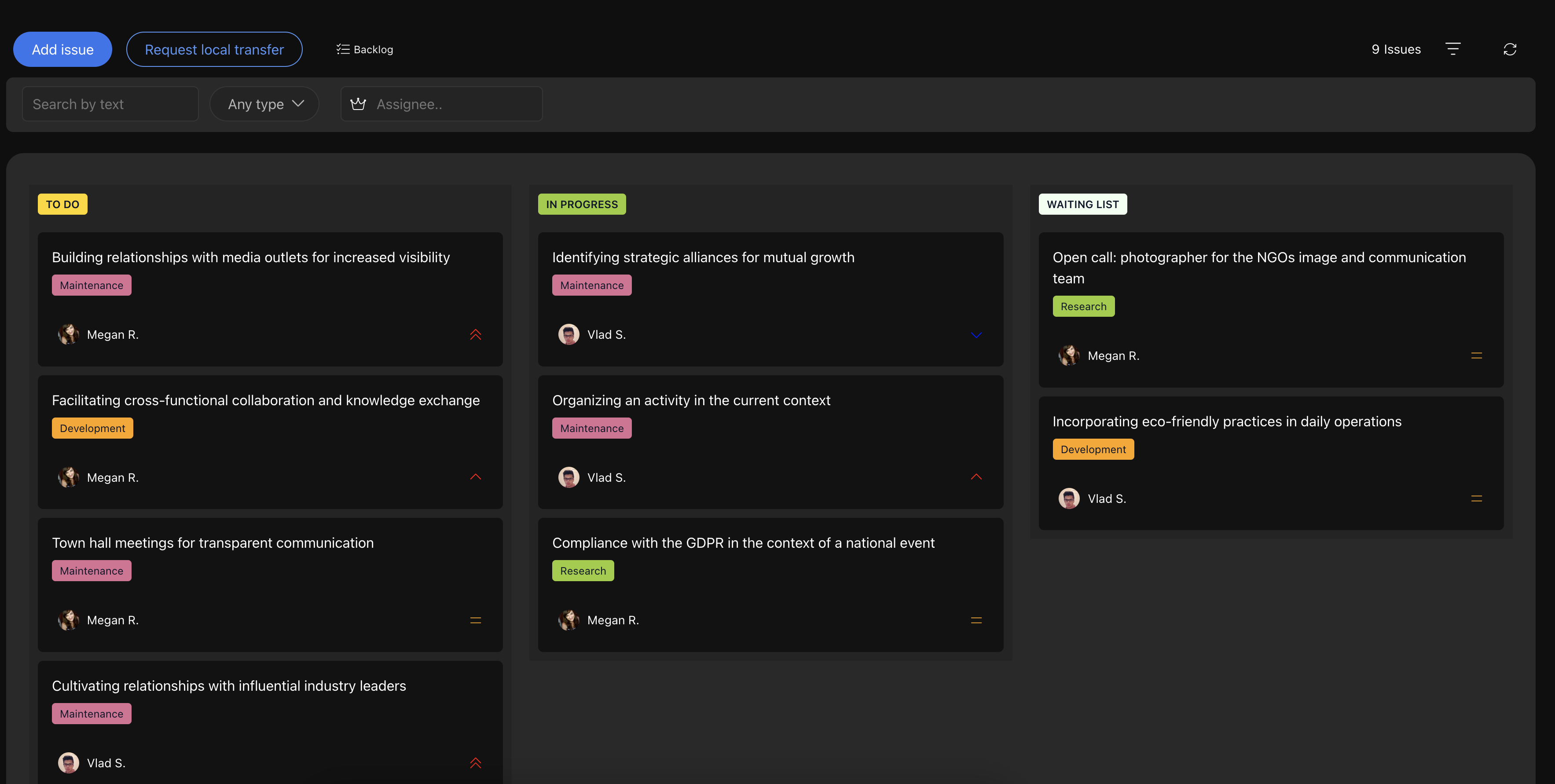1555x784 pixels.
Task: Click the refresh icon at top right
Action: [1509, 49]
